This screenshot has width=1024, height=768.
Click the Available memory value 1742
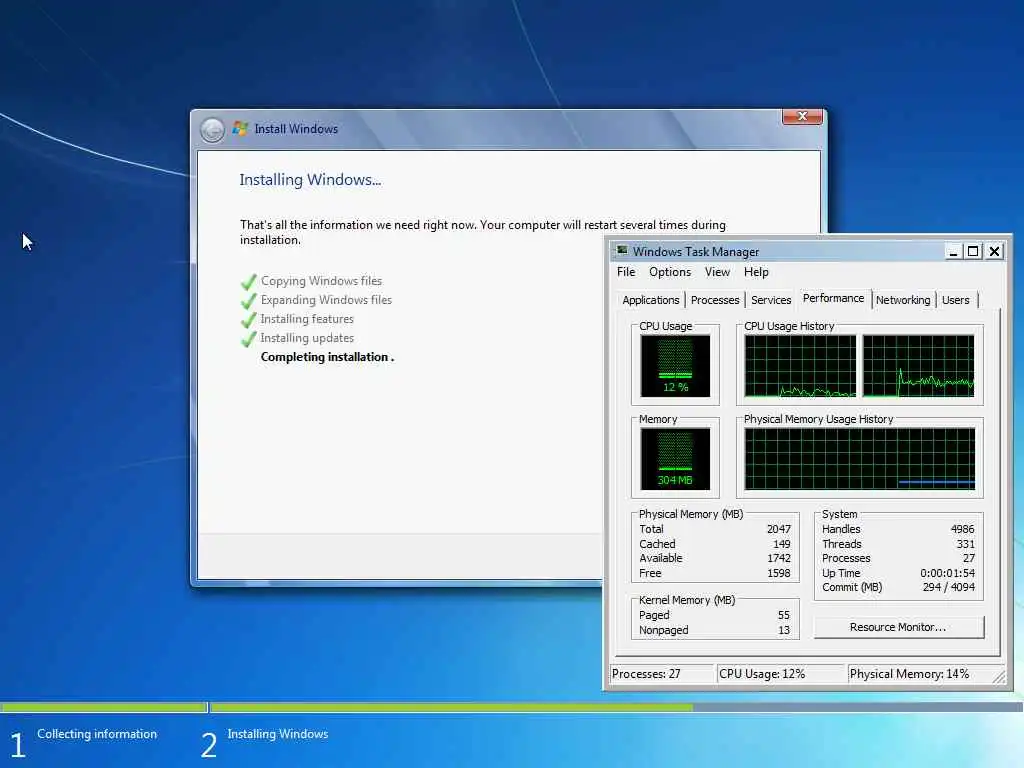pos(778,558)
